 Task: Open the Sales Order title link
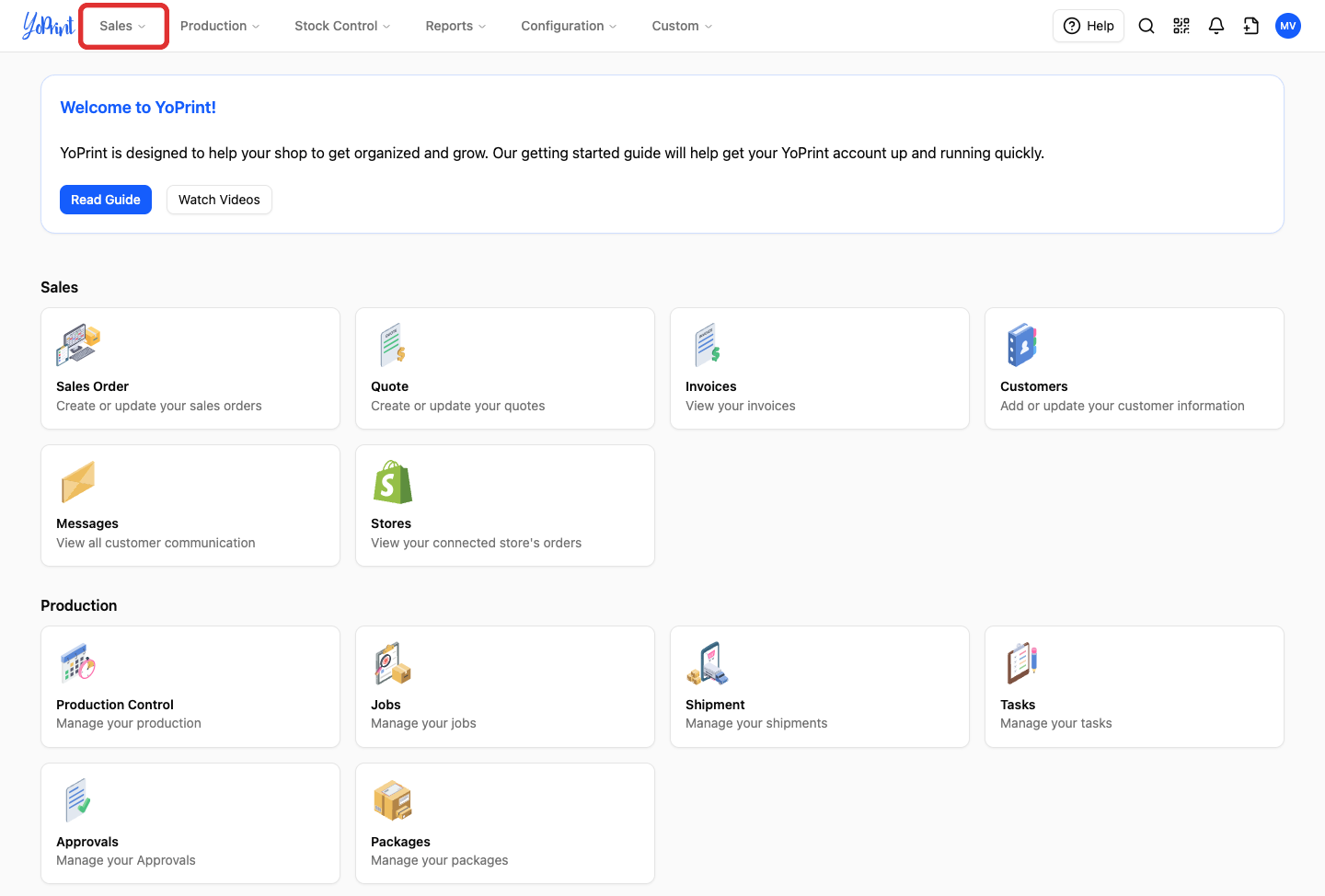(92, 386)
